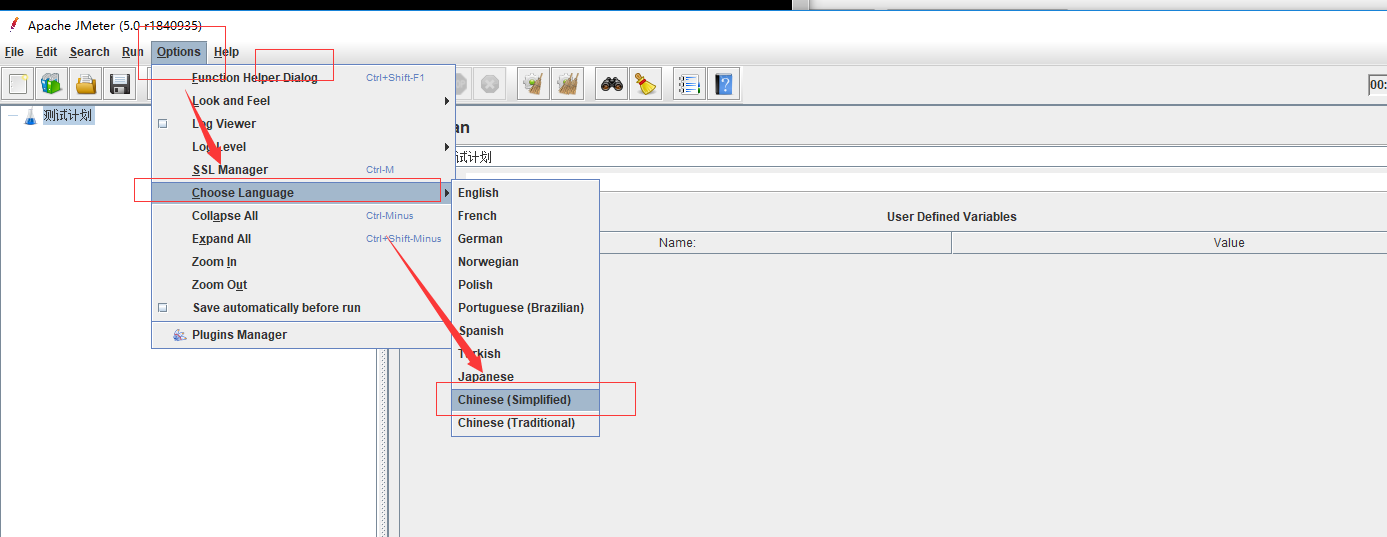Open Plugins Manager from Options menu
1387x537 pixels.
(239, 335)
